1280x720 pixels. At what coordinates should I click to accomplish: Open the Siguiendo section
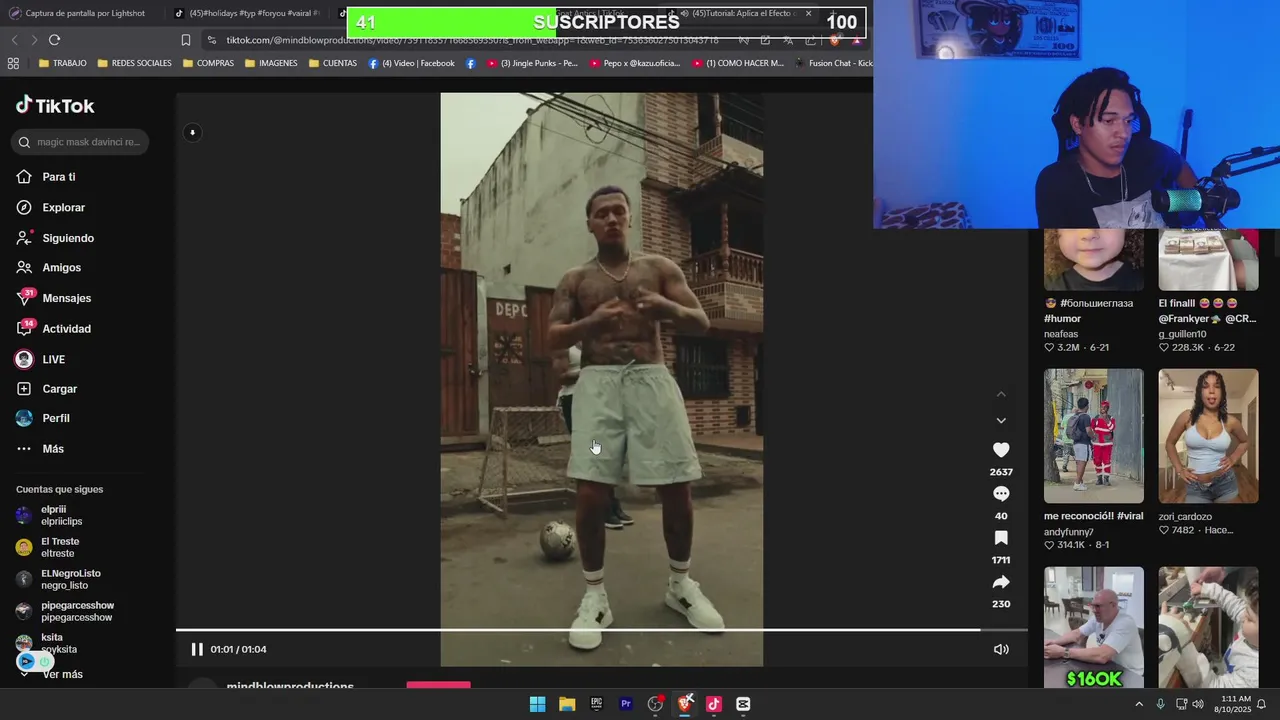click(55, 238)
